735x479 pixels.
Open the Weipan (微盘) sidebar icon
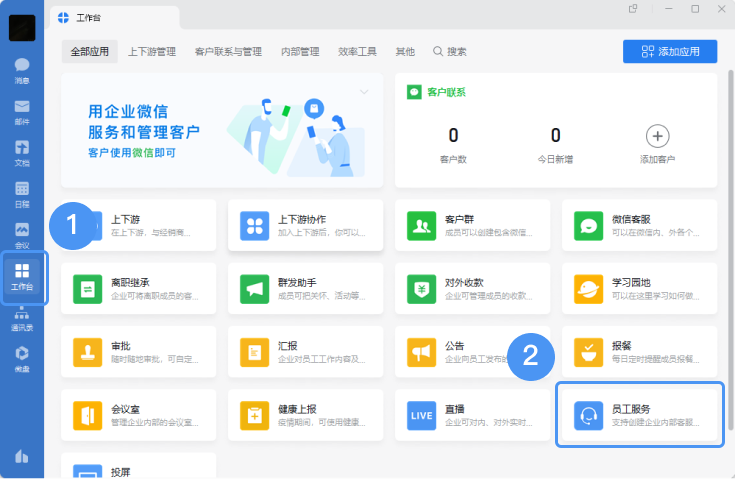tap(22, 359)
